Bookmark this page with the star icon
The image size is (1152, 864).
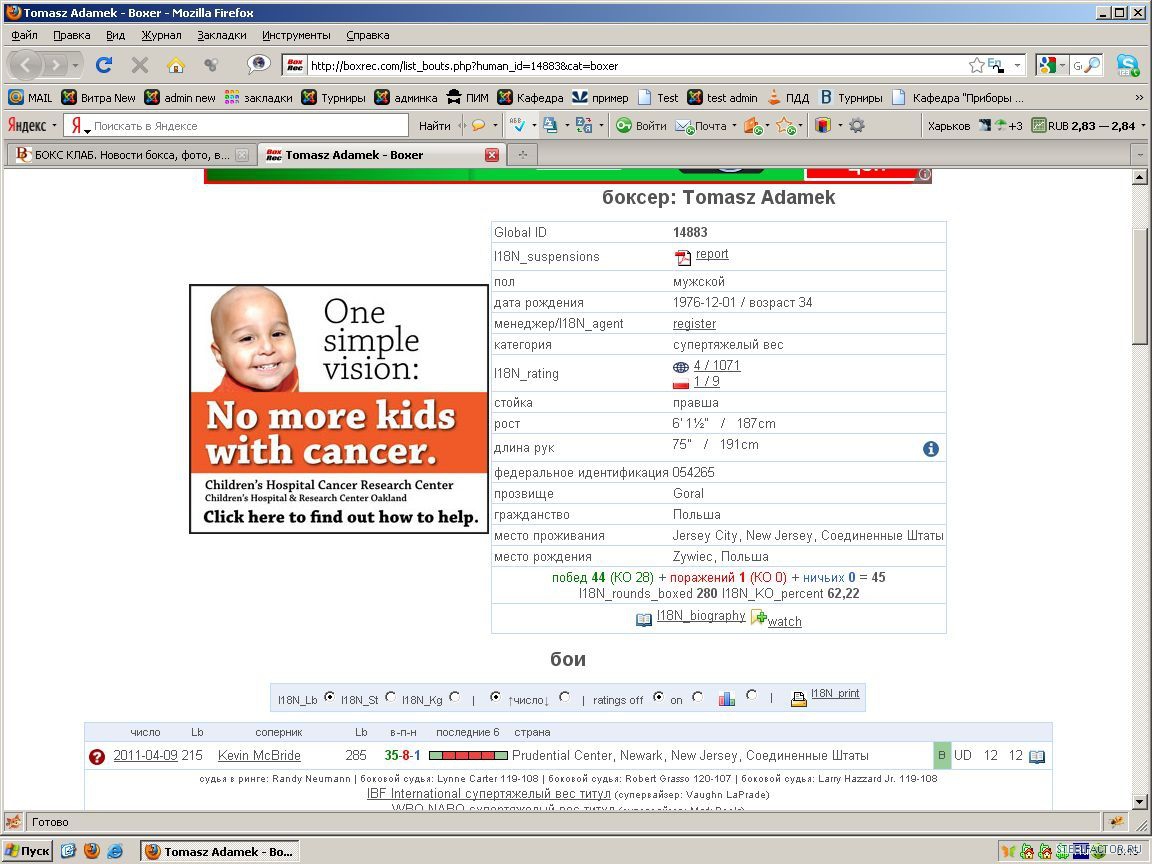tap(976, 65)
